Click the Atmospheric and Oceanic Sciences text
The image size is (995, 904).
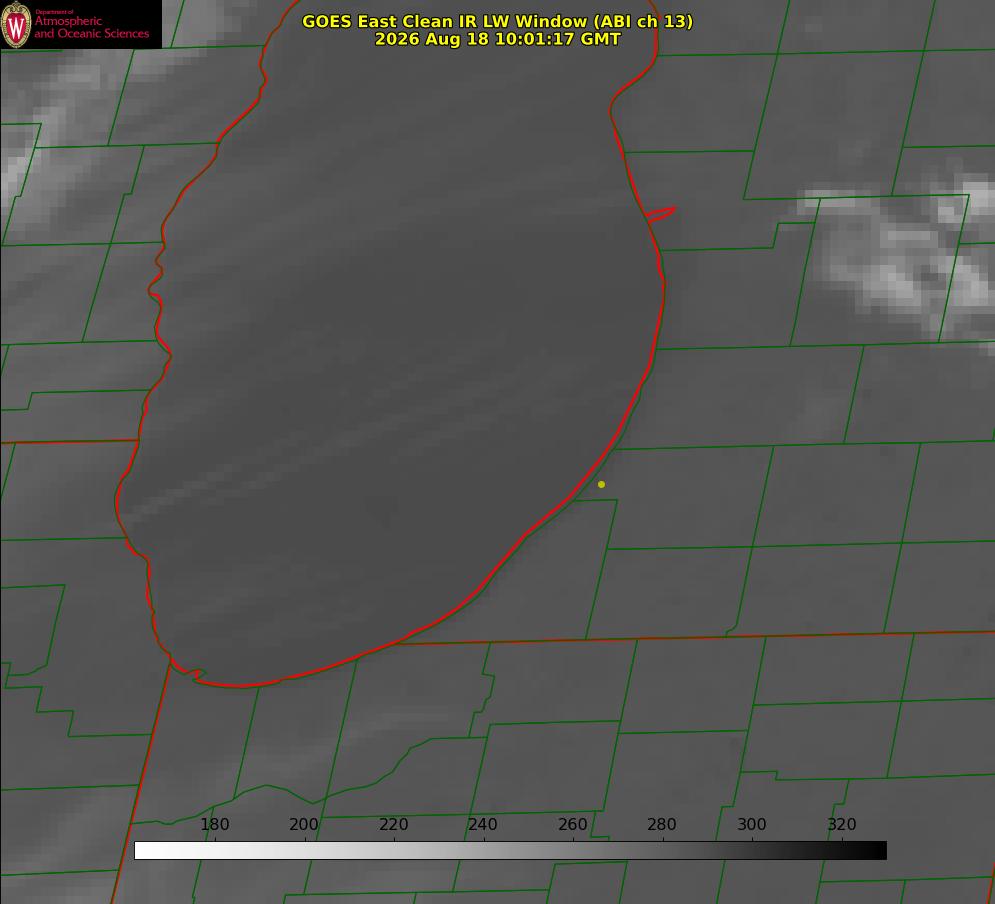(x=91, y=27)
